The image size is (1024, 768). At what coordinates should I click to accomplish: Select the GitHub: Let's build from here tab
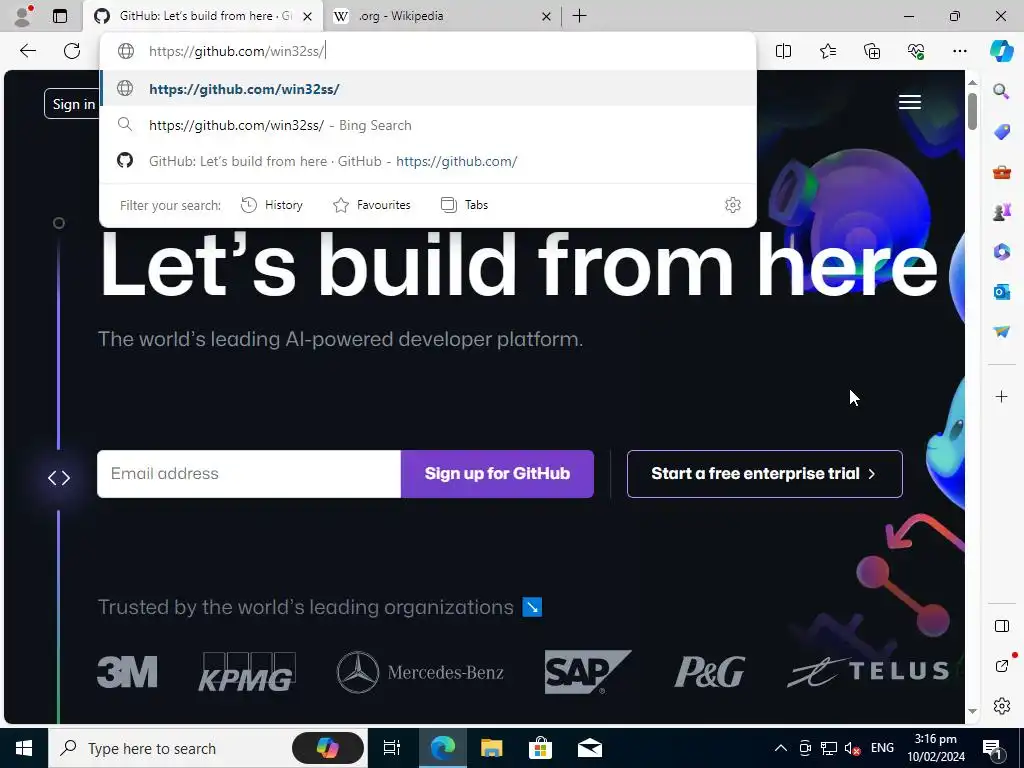203,16
